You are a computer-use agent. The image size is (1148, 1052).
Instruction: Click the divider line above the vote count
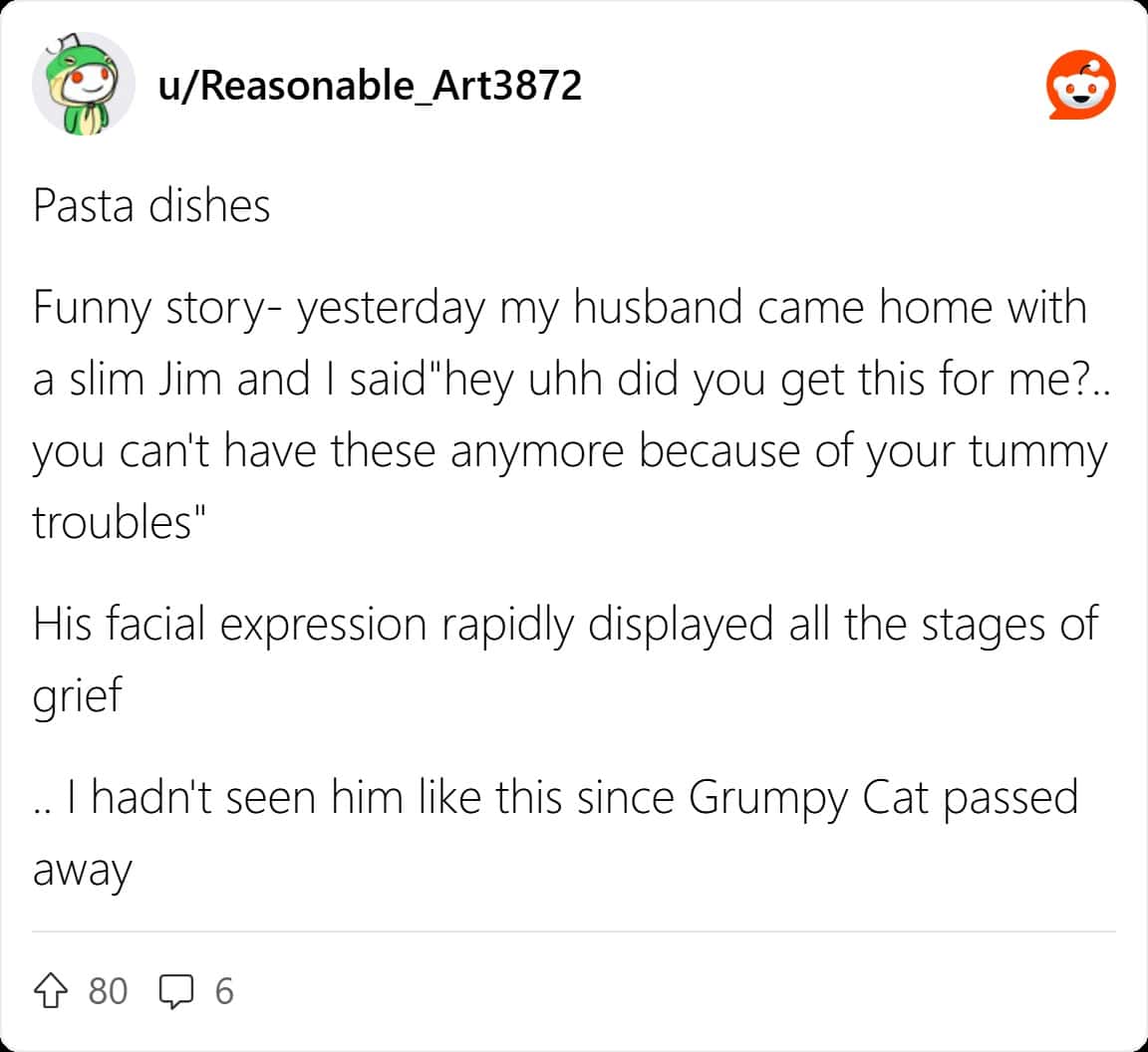pos(574,932)
